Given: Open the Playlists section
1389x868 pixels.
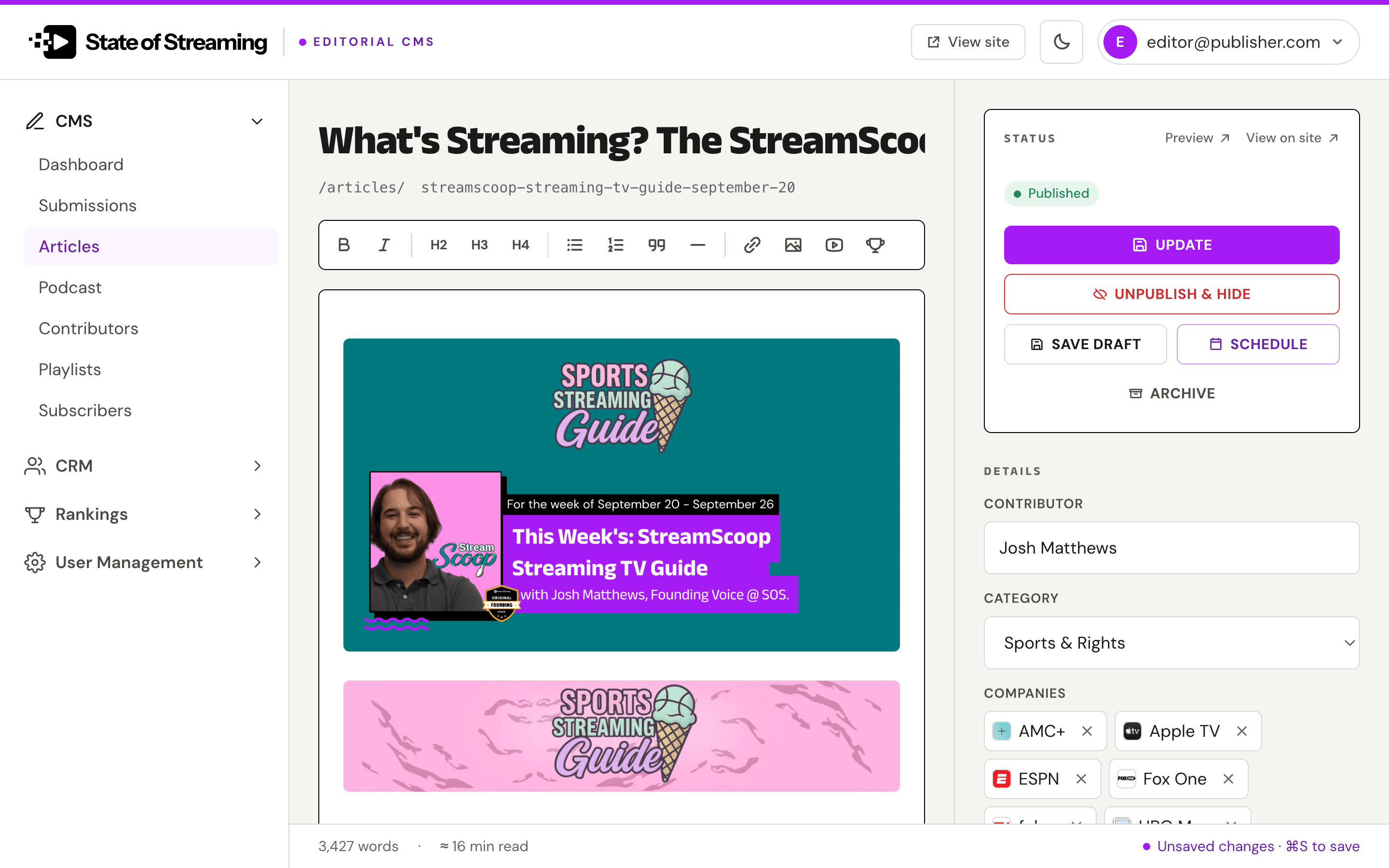Looking at the screenshot, I should [x=151, y=370].
